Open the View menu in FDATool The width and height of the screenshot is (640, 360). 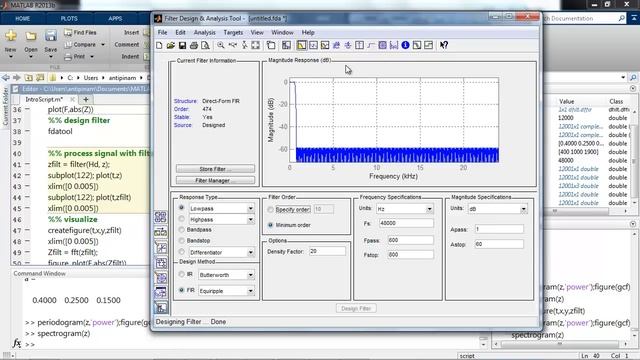[257, 32]
